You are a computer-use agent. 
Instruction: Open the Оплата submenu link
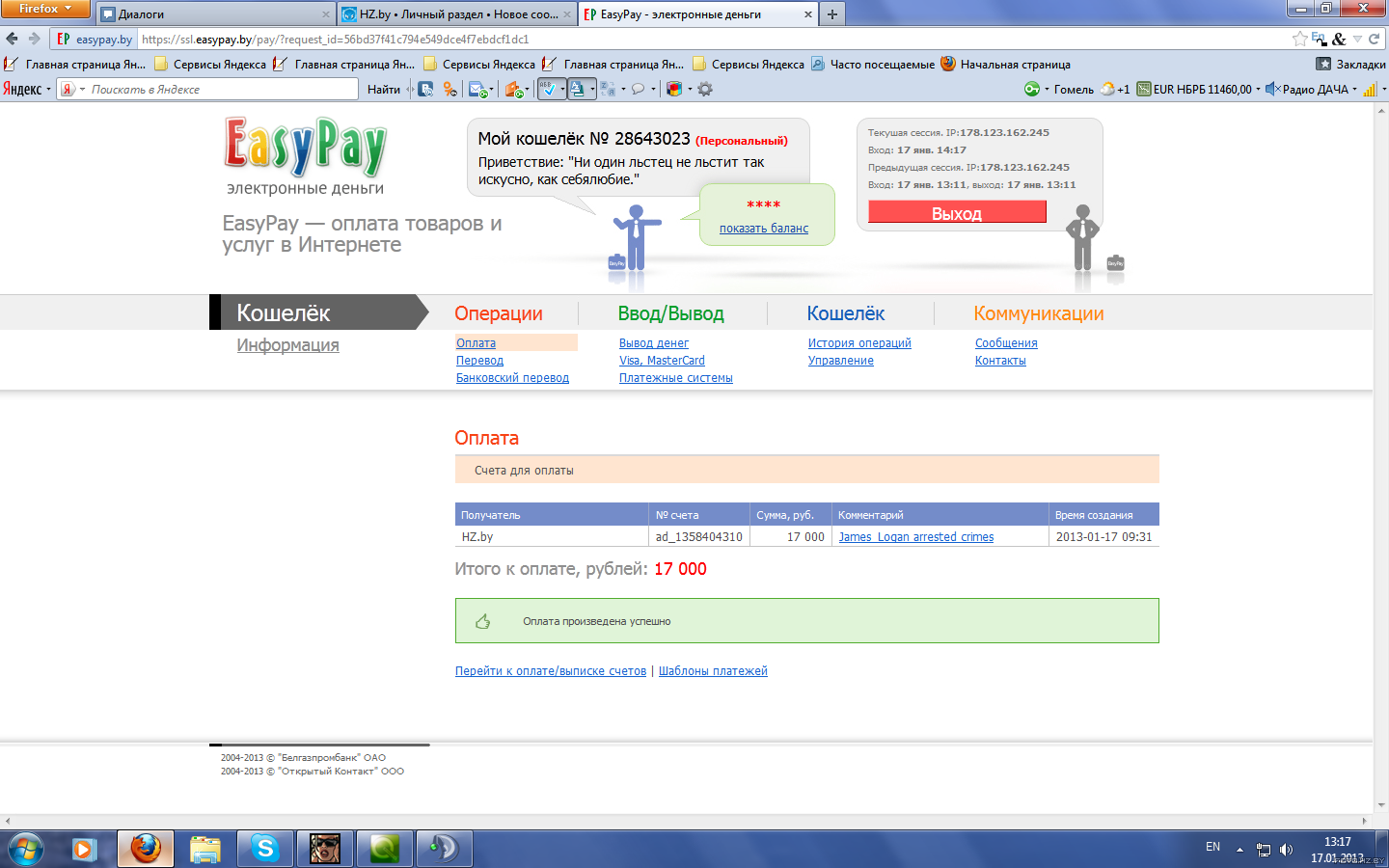[476, 343]
